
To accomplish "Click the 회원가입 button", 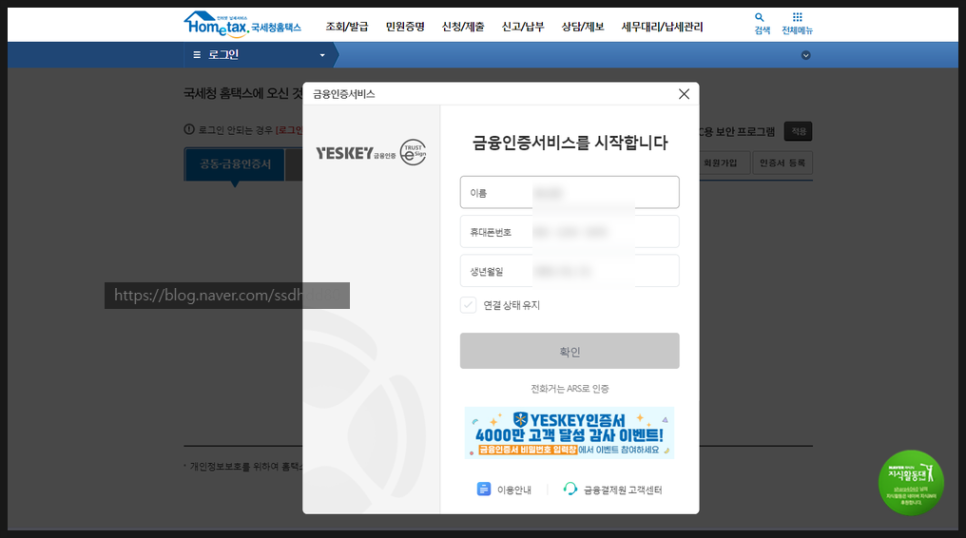I will pyautogui.click(x=720, y=163).
